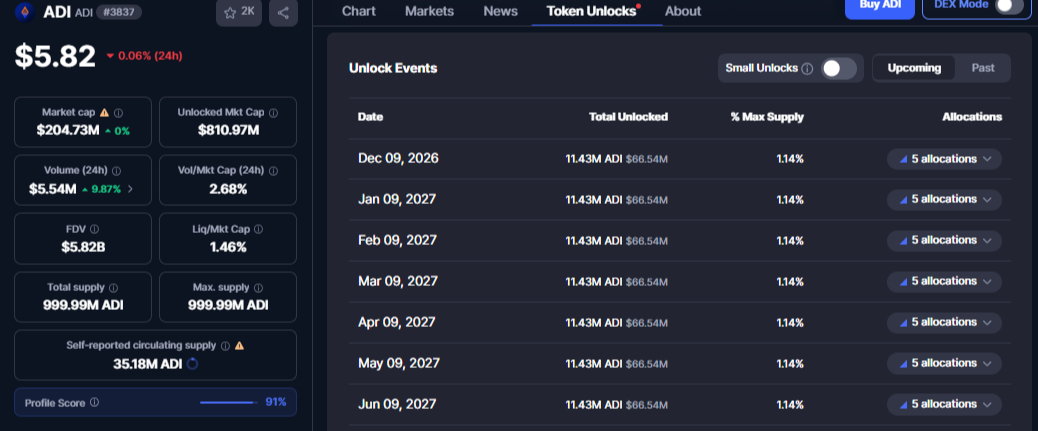This screenshot has width=1038, height=431.
Task: Click the Buy ADI button
Action: click(x=880, y=8)
